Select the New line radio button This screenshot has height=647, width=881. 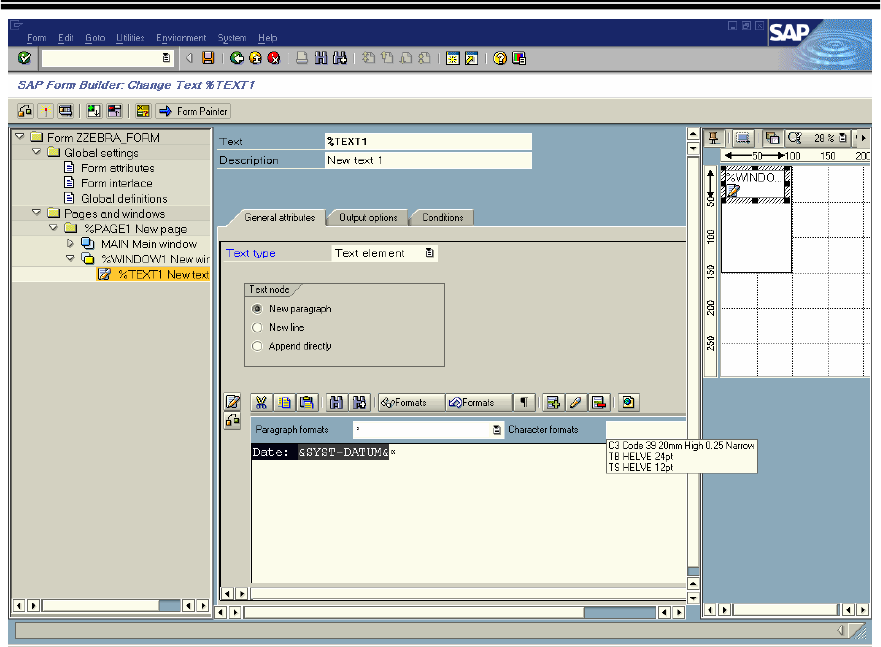pyautogui.click(x=257, y=327)
